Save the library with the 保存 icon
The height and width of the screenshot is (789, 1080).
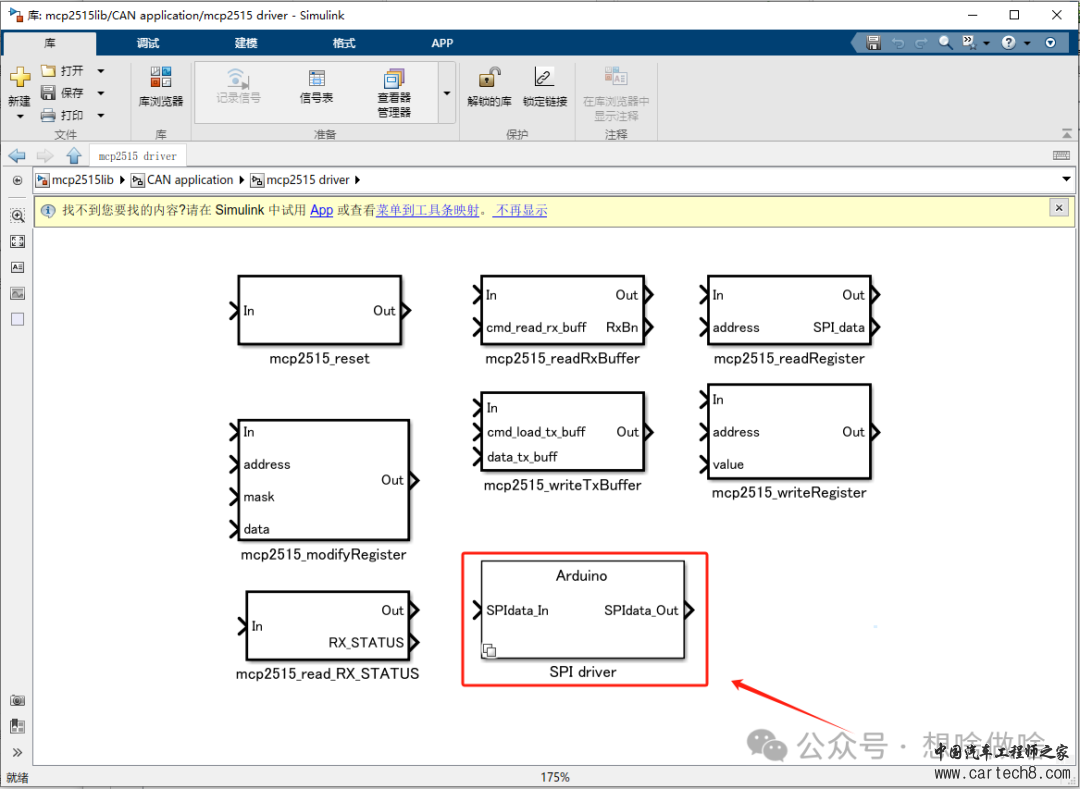(x=48, y=92)
